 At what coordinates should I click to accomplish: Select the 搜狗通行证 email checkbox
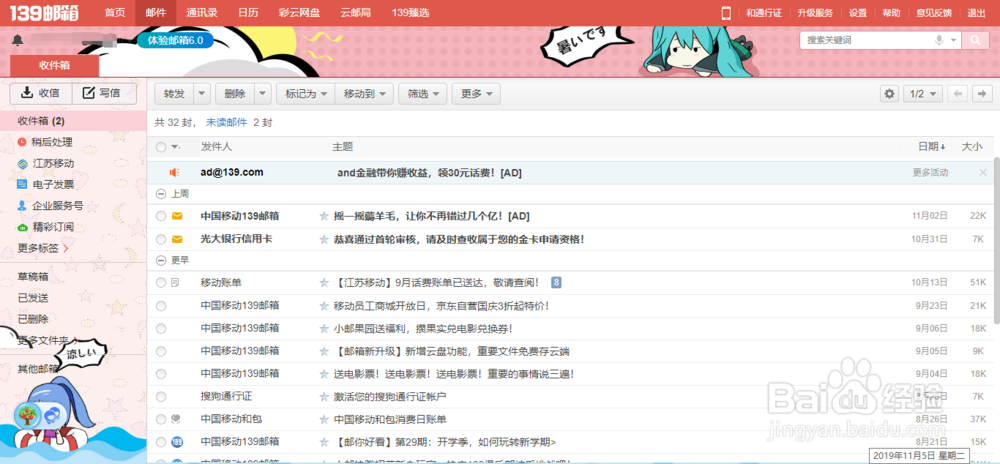point(161,396)
